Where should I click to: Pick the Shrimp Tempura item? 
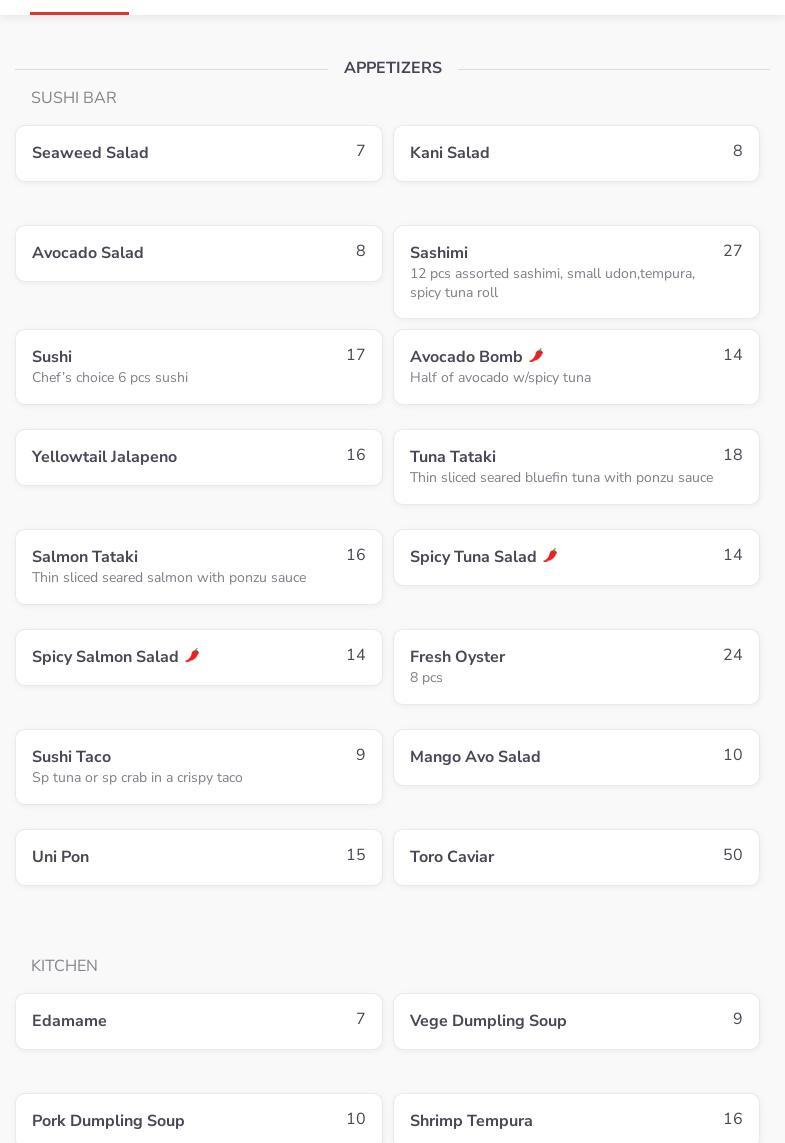pos(576,1121)
